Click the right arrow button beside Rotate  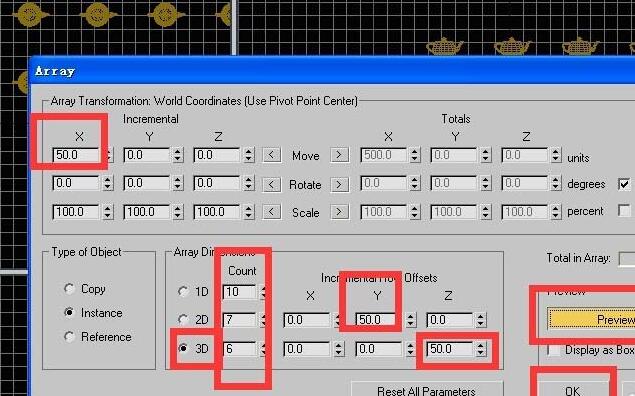[339, 184]
